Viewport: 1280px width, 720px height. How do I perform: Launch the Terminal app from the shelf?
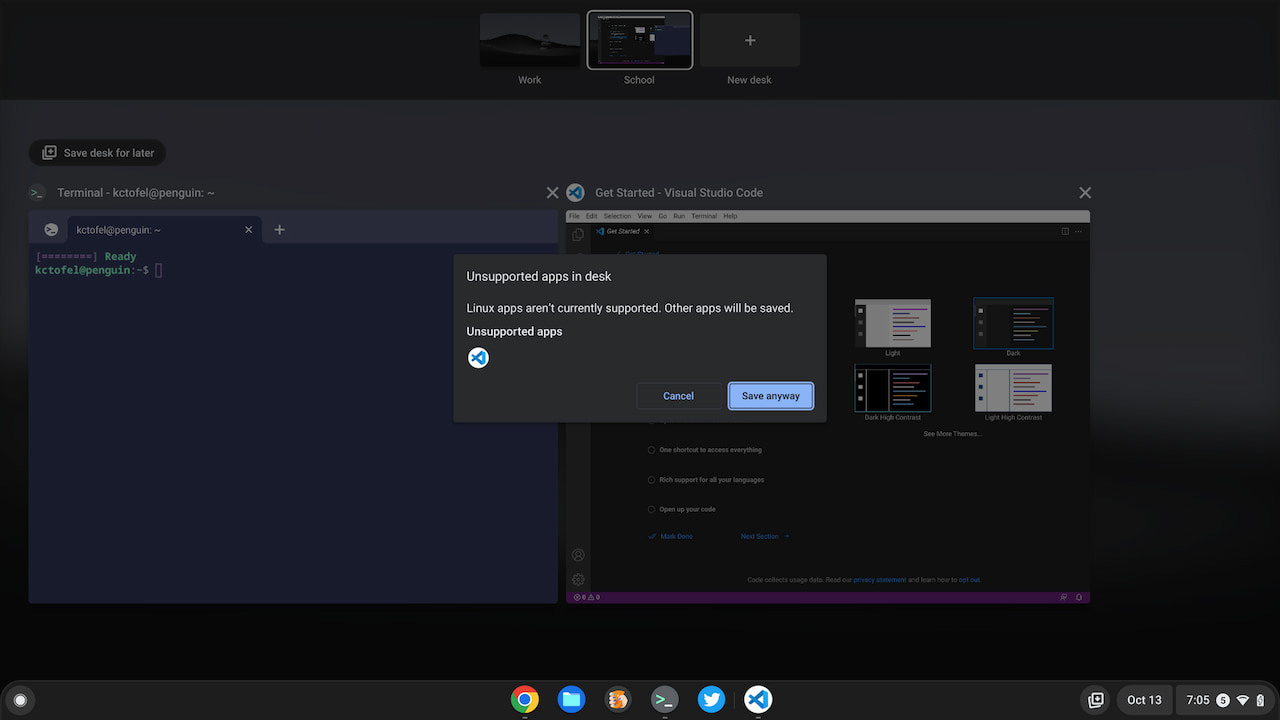click(665, 699)
